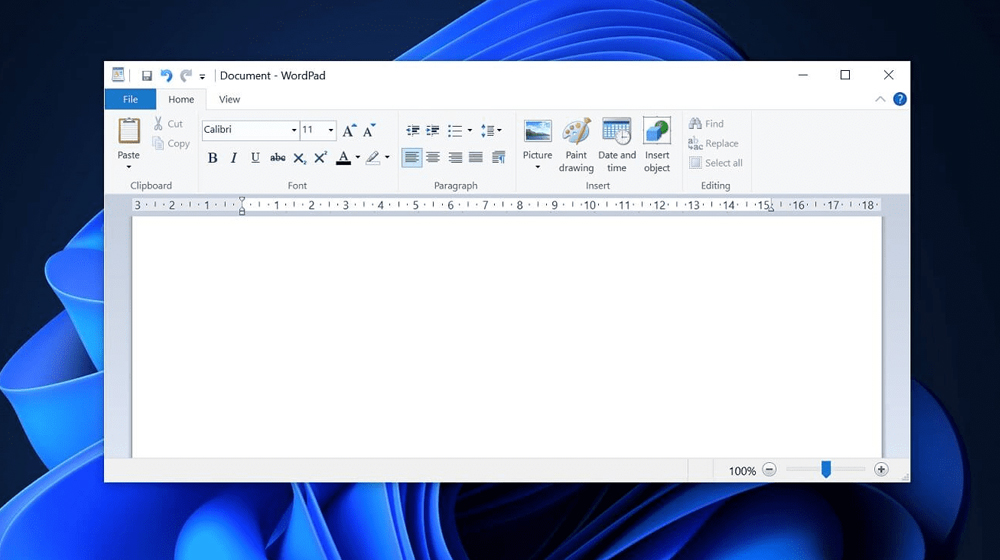Viewport: 1000px width, 560px height.
Task: Close the WordPad window
Action: click(888, 75)
